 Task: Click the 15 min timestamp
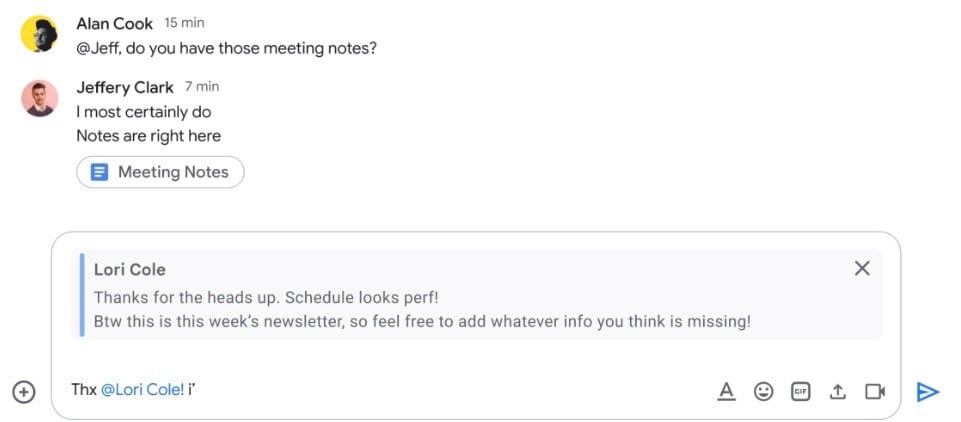click(x=185, y=24)
